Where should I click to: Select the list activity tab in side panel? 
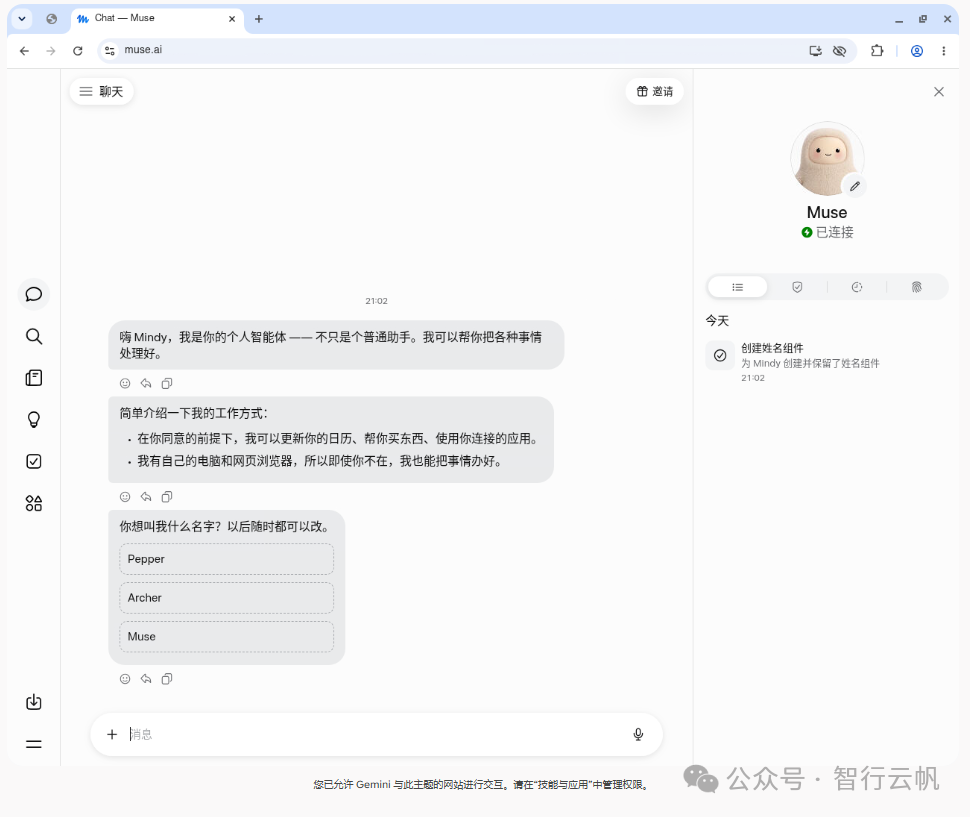point(737,287)
